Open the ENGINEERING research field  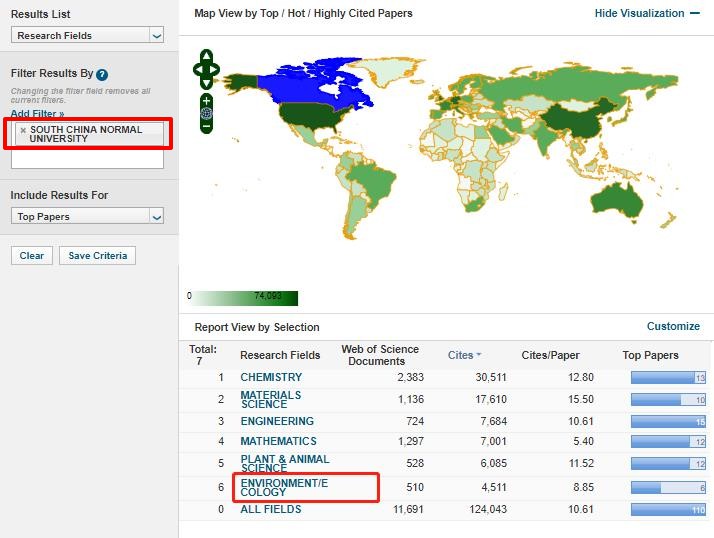pos(277,421)
